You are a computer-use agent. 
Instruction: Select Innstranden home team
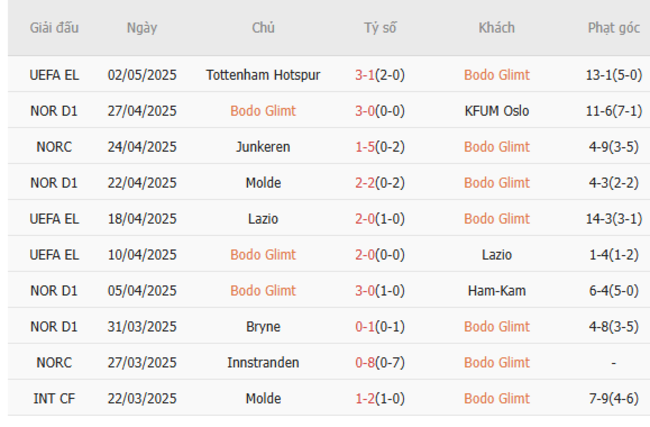263,363
